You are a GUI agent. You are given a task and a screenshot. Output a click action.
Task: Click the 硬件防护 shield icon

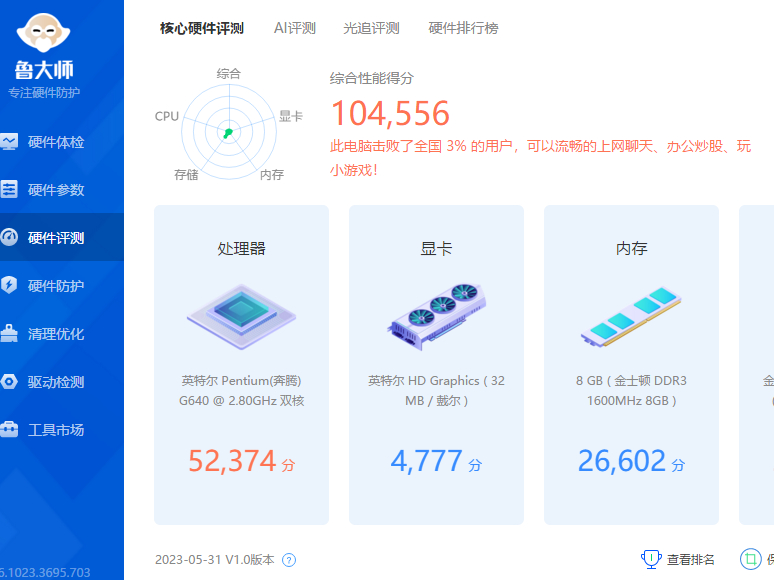tap(8, 285)
